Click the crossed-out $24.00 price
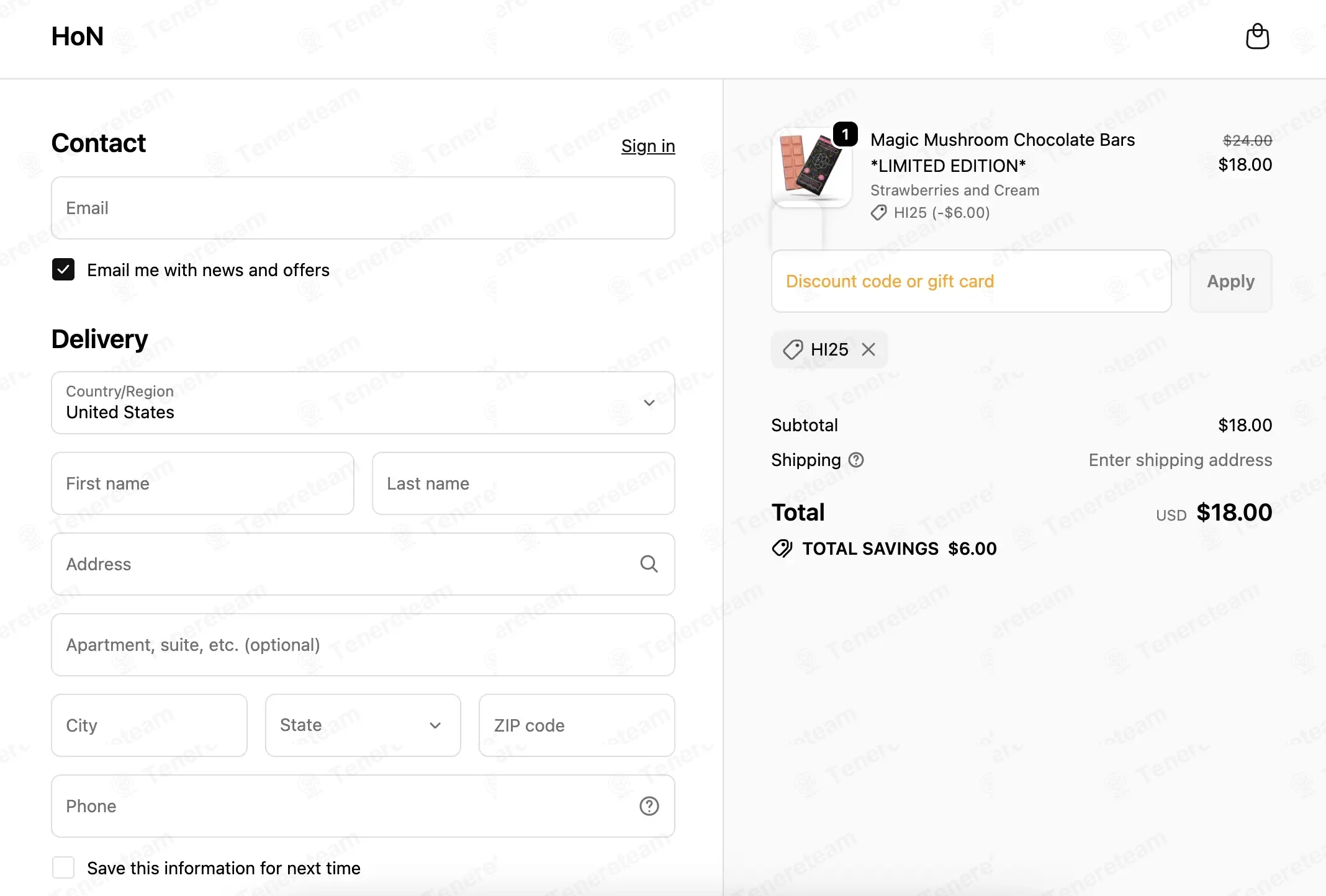Screen dimensions: 1326x896 pos(1247,140)
